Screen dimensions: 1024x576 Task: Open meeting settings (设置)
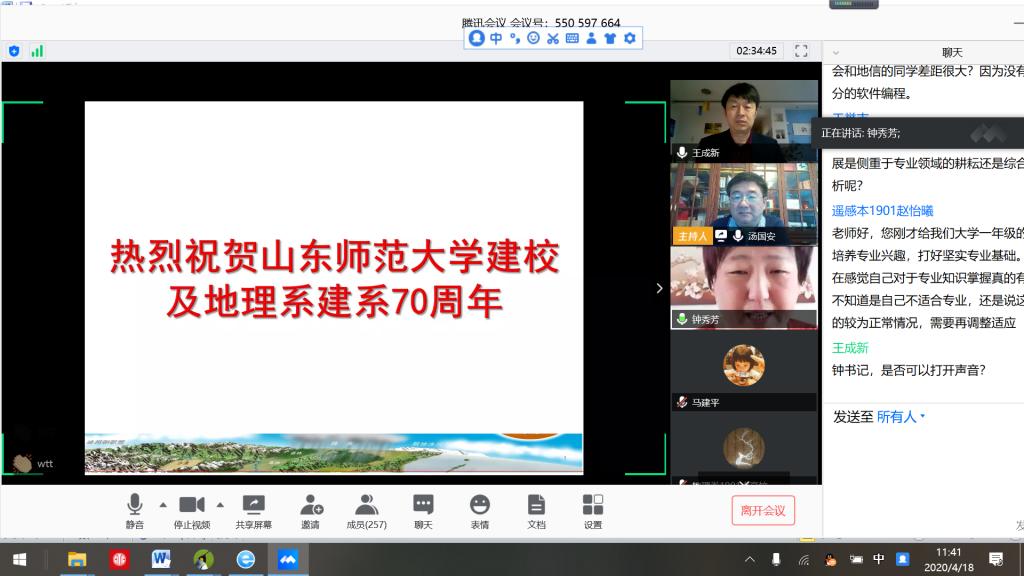click(593, 510)
